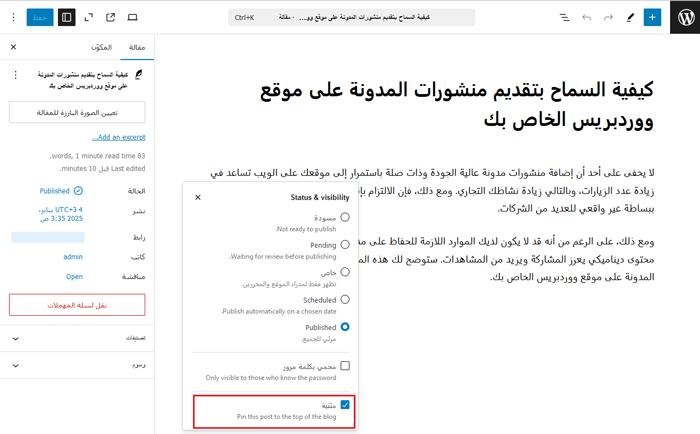Open the top-bar options three-dot menu
Screen dimensions: 700x434
[13, 17]
